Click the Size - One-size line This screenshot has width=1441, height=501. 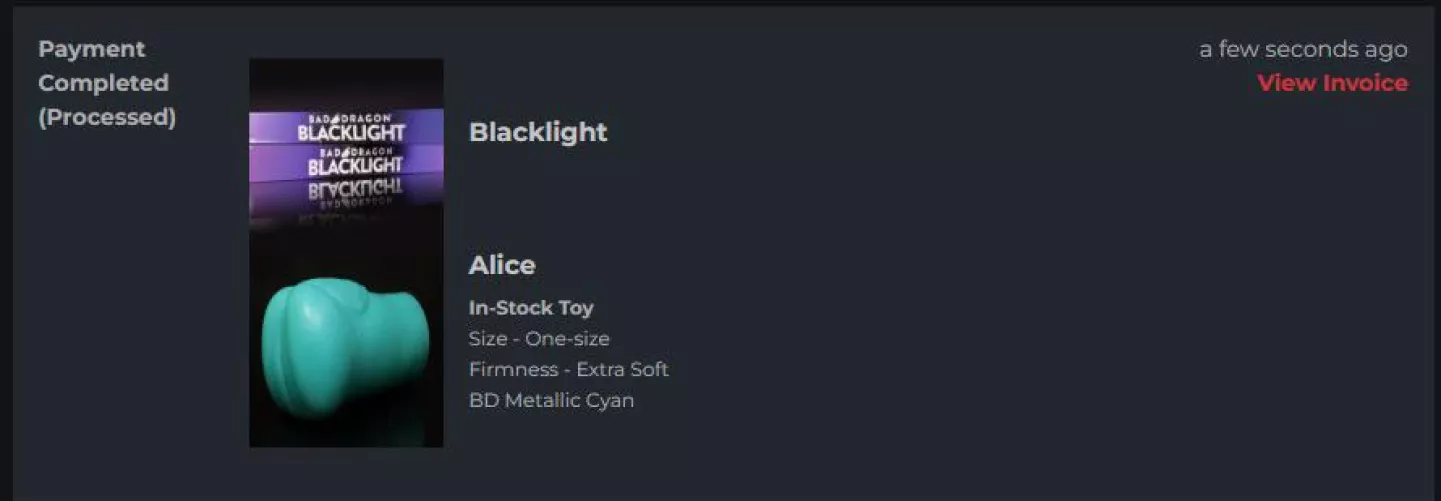click(539, 339)
